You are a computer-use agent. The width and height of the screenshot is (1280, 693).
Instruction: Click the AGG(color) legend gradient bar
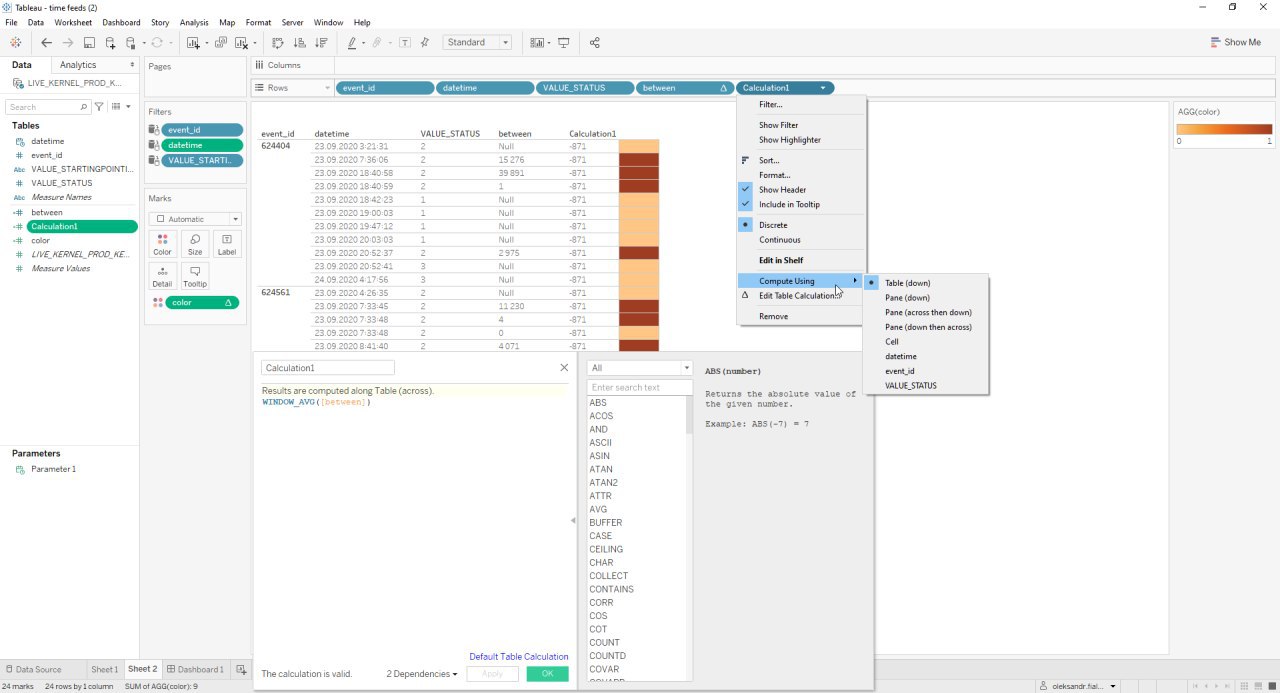(x=1224, y=129)
